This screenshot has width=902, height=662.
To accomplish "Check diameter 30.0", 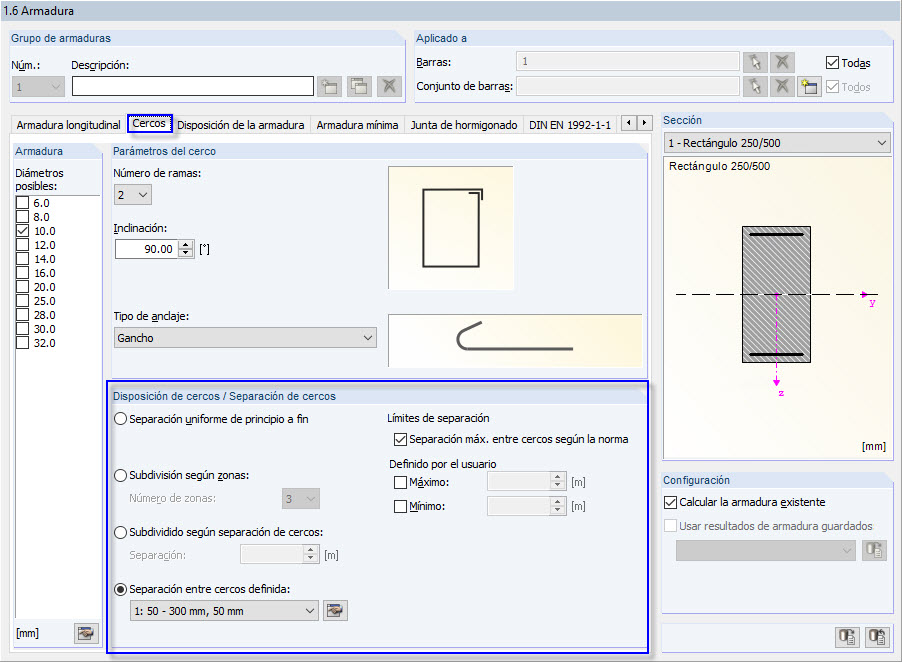I will pos(22,328).
